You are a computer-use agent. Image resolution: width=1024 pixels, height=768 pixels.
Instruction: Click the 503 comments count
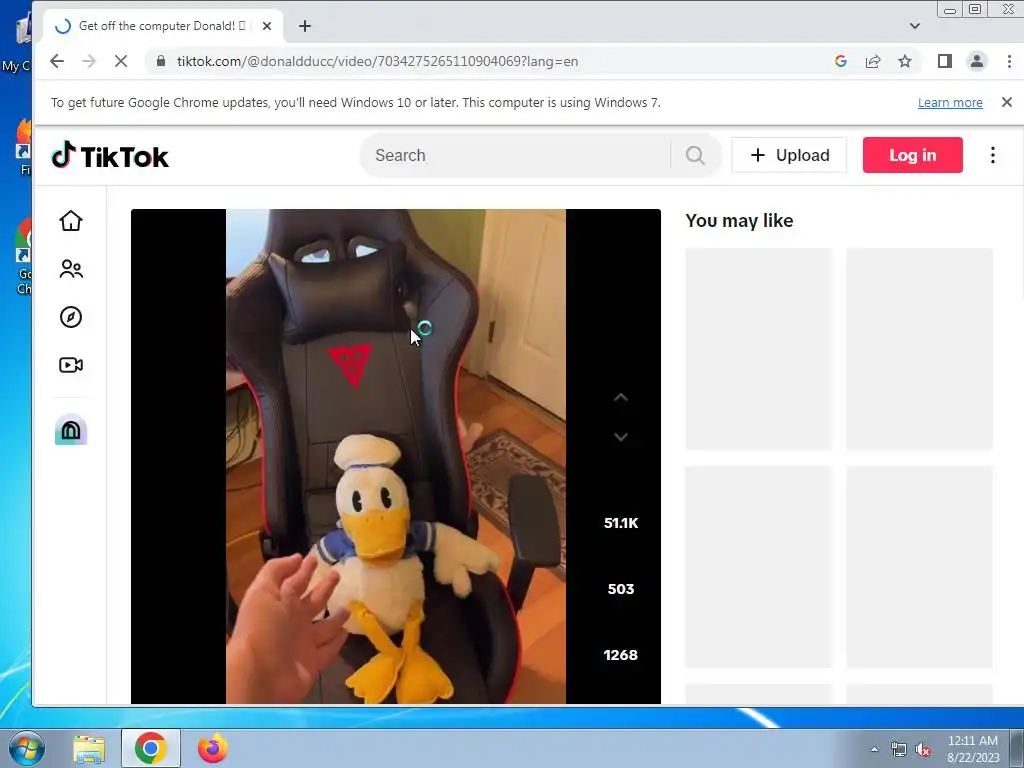point(620,589)
